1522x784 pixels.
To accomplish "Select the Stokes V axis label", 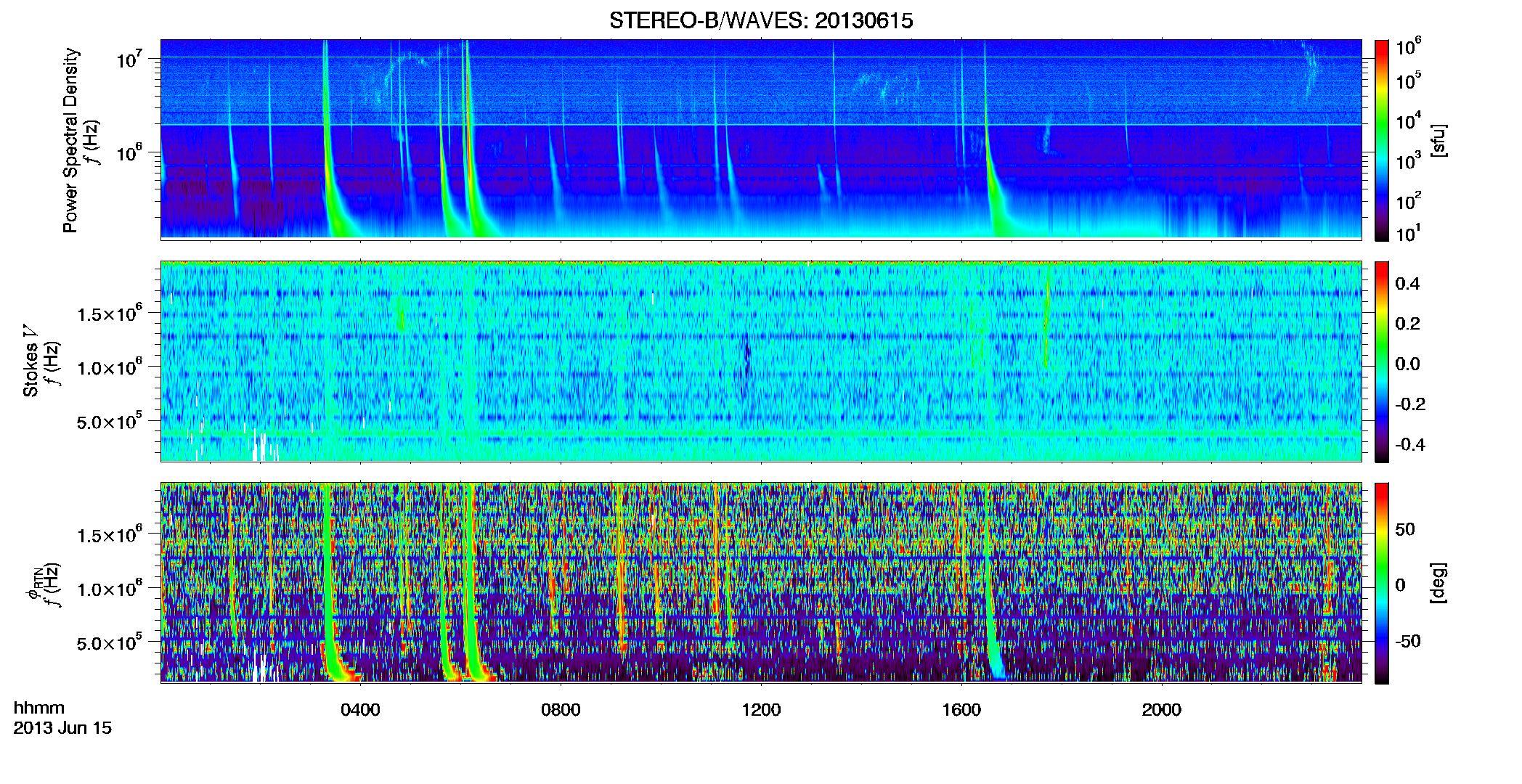I will [31, 361].
